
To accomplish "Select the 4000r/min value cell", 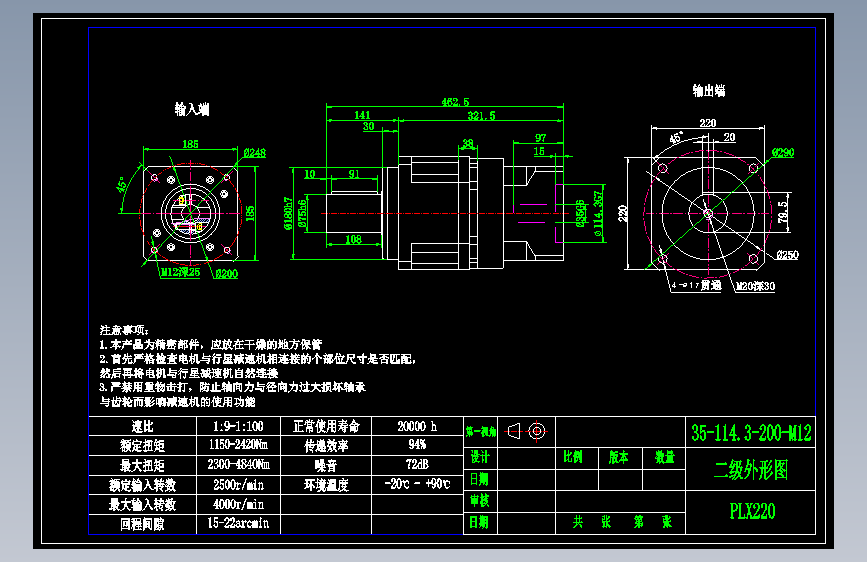I will (238, 504).
